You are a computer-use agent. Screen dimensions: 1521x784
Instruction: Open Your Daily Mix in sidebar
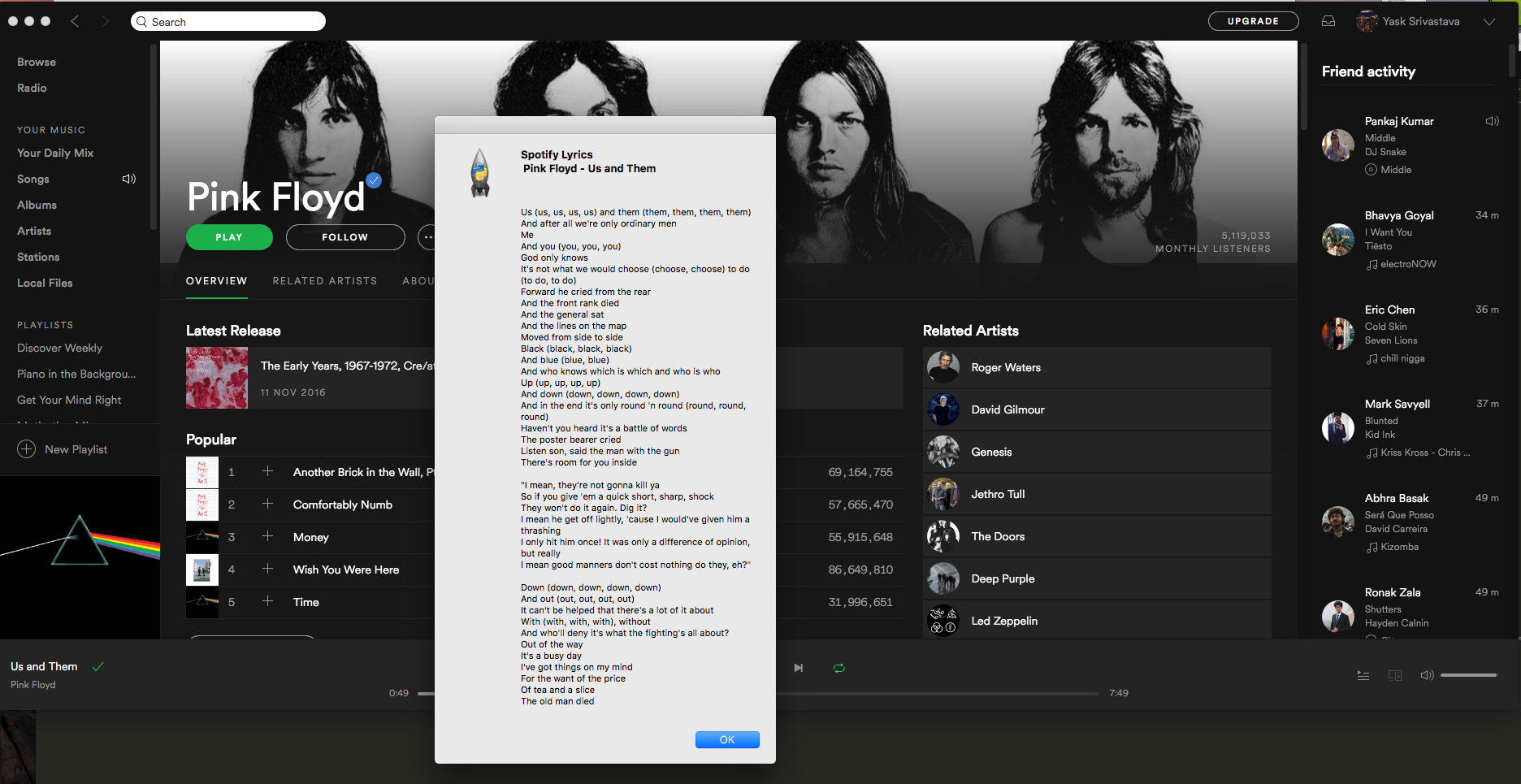(x=55, y=153)
